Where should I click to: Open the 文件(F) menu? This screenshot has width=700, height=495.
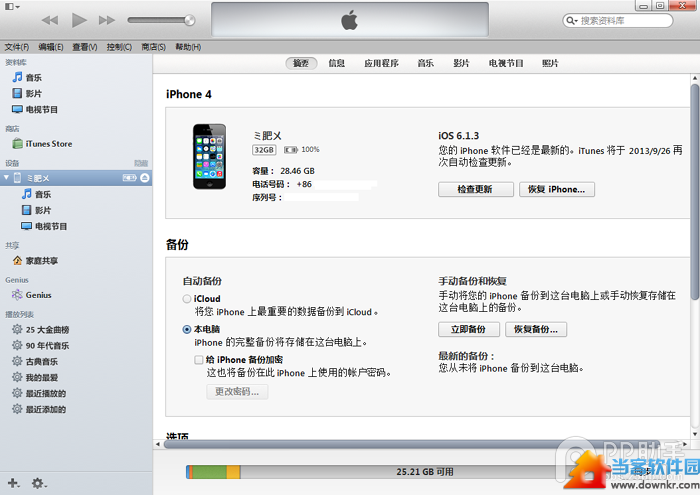(x=17, y=47)
